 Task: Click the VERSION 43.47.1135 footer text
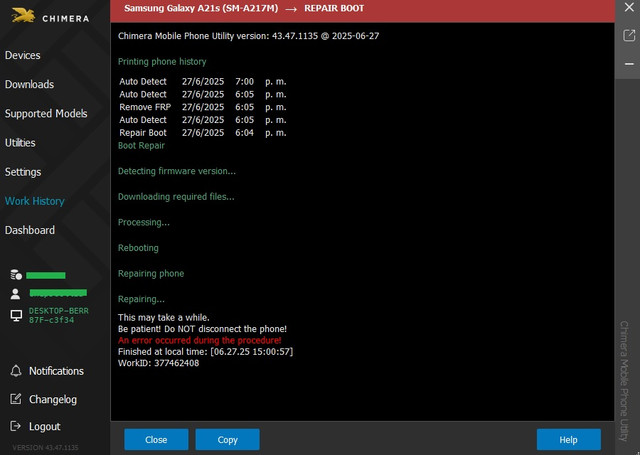coord(45,448)
